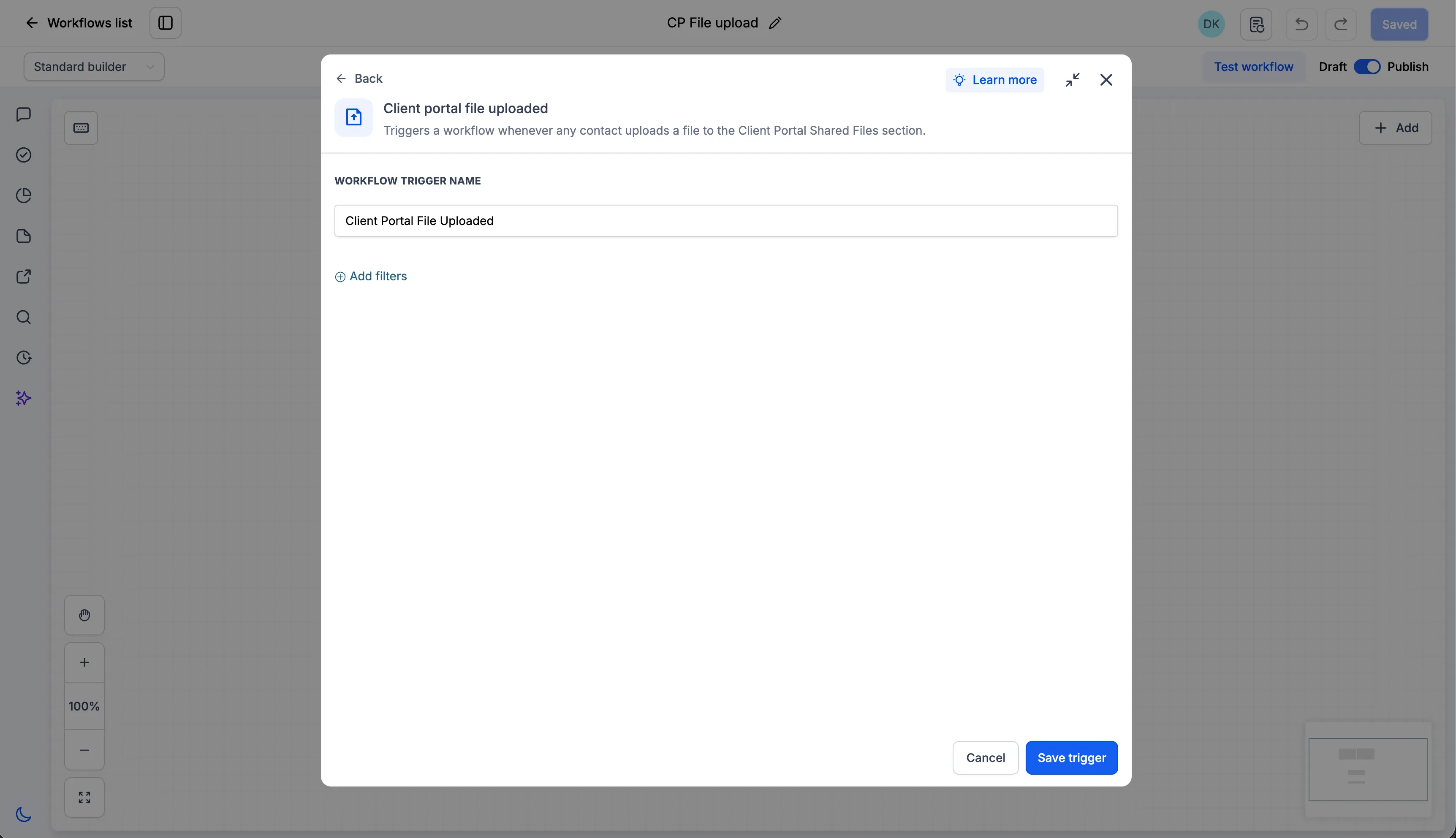Edit the CP File upload workflow name

775,23
